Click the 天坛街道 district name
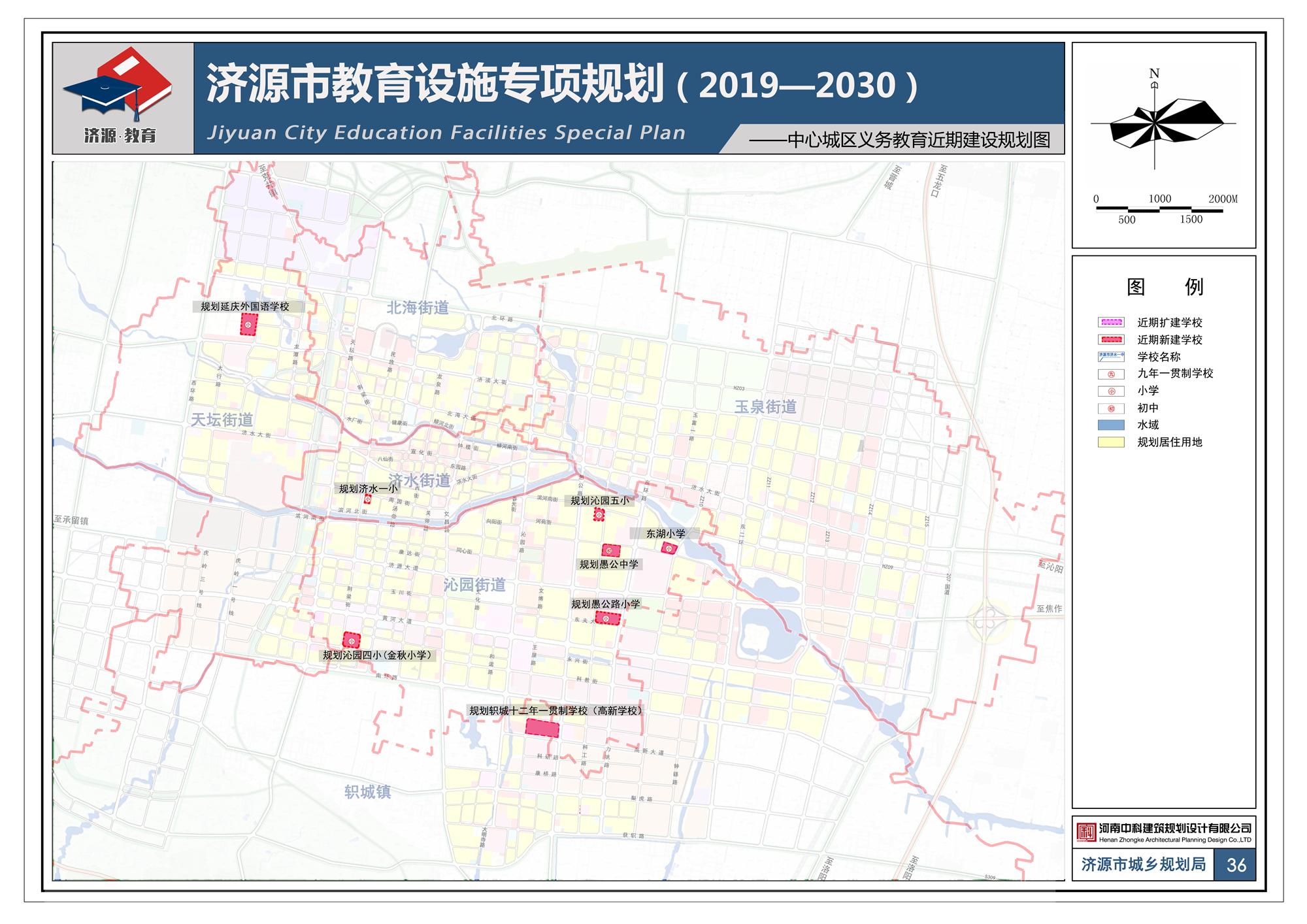This screenshot has width=1307, height=924. [222, 420]
